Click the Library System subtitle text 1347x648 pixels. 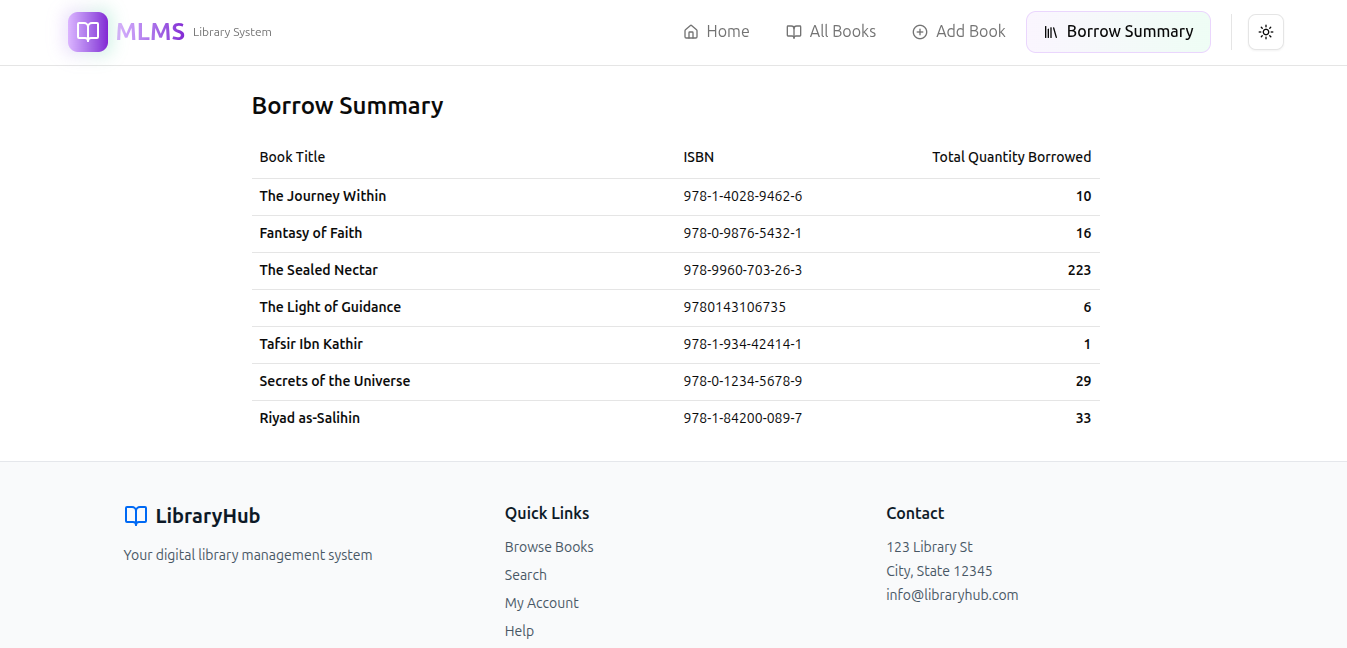click(232, 32)
